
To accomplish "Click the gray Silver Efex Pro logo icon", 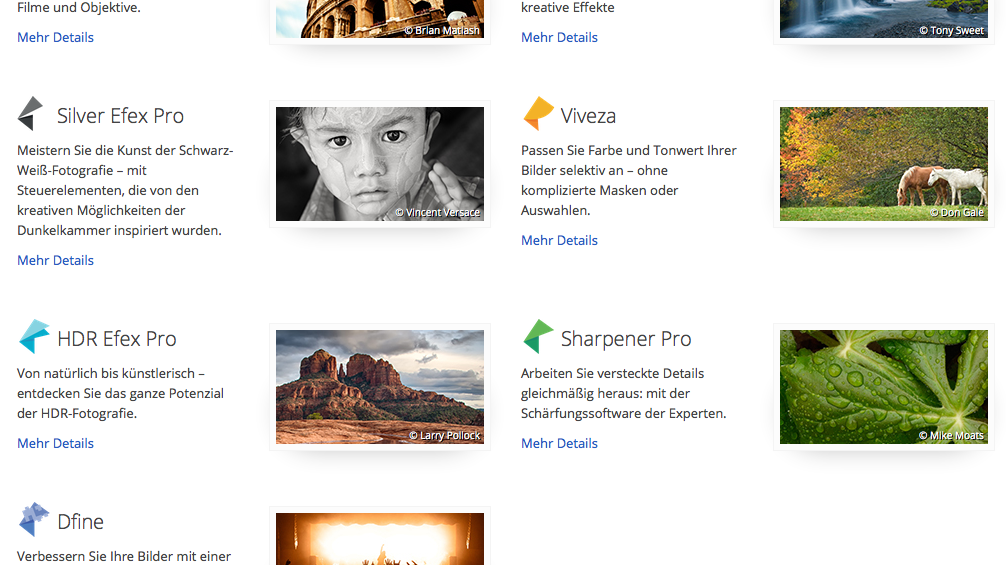I will point(31,114).
